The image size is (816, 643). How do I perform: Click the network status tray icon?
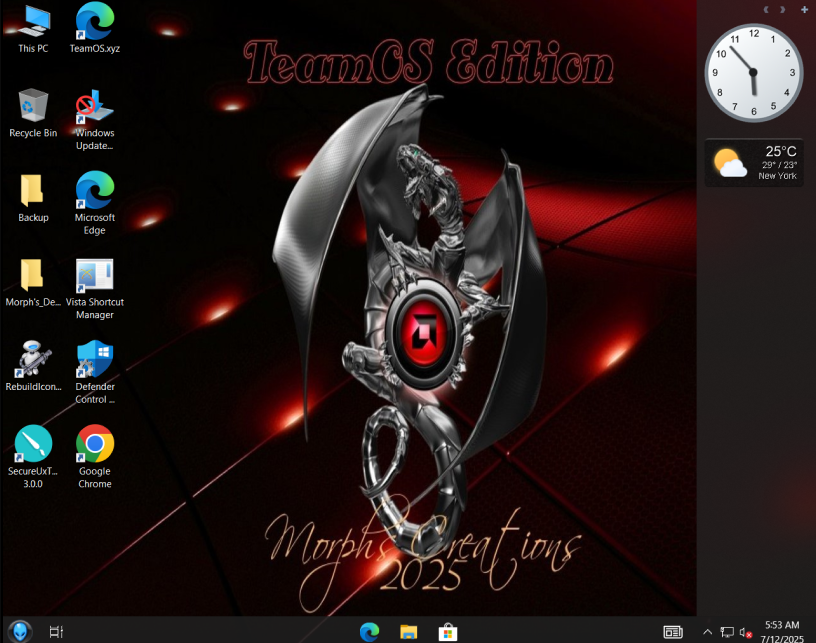click(726, 632)
